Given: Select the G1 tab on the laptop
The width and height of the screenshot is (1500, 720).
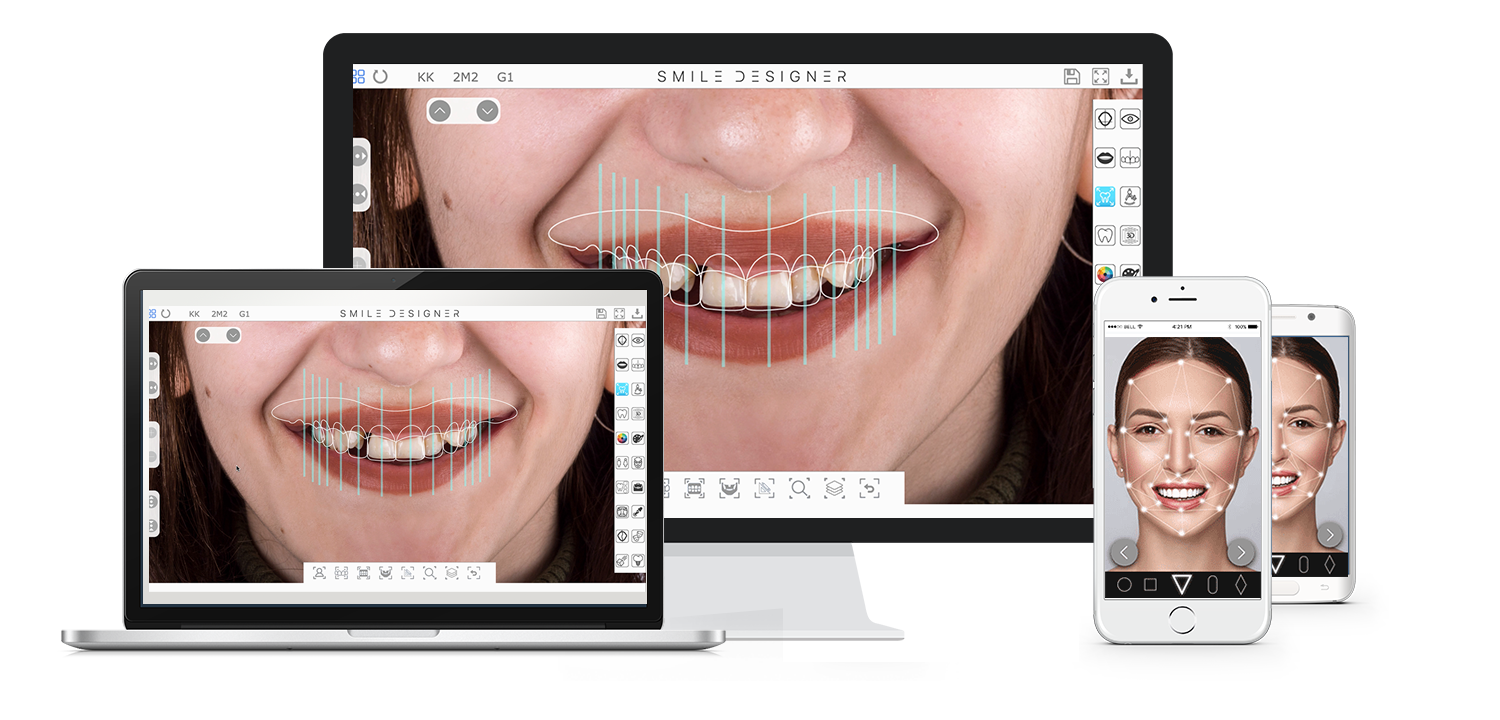Looking at the screenshot, I should 244,314.
